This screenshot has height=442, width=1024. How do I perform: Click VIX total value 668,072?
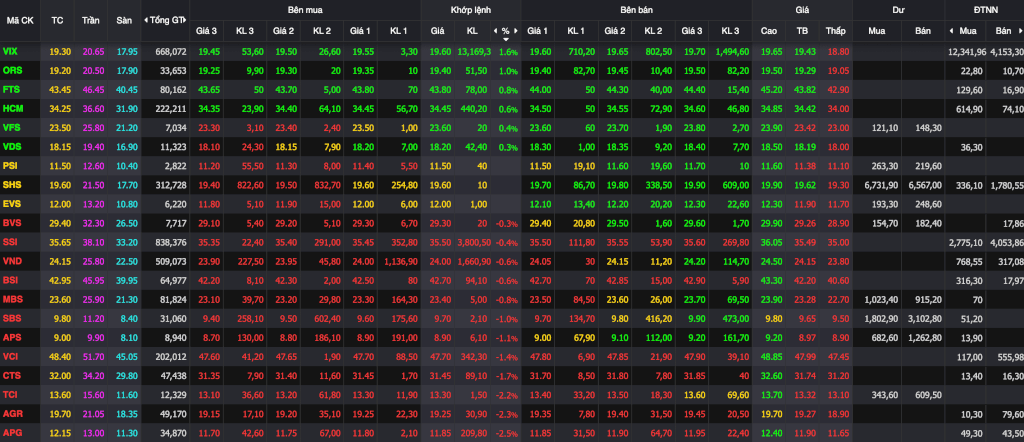click(x=170, y=51)
